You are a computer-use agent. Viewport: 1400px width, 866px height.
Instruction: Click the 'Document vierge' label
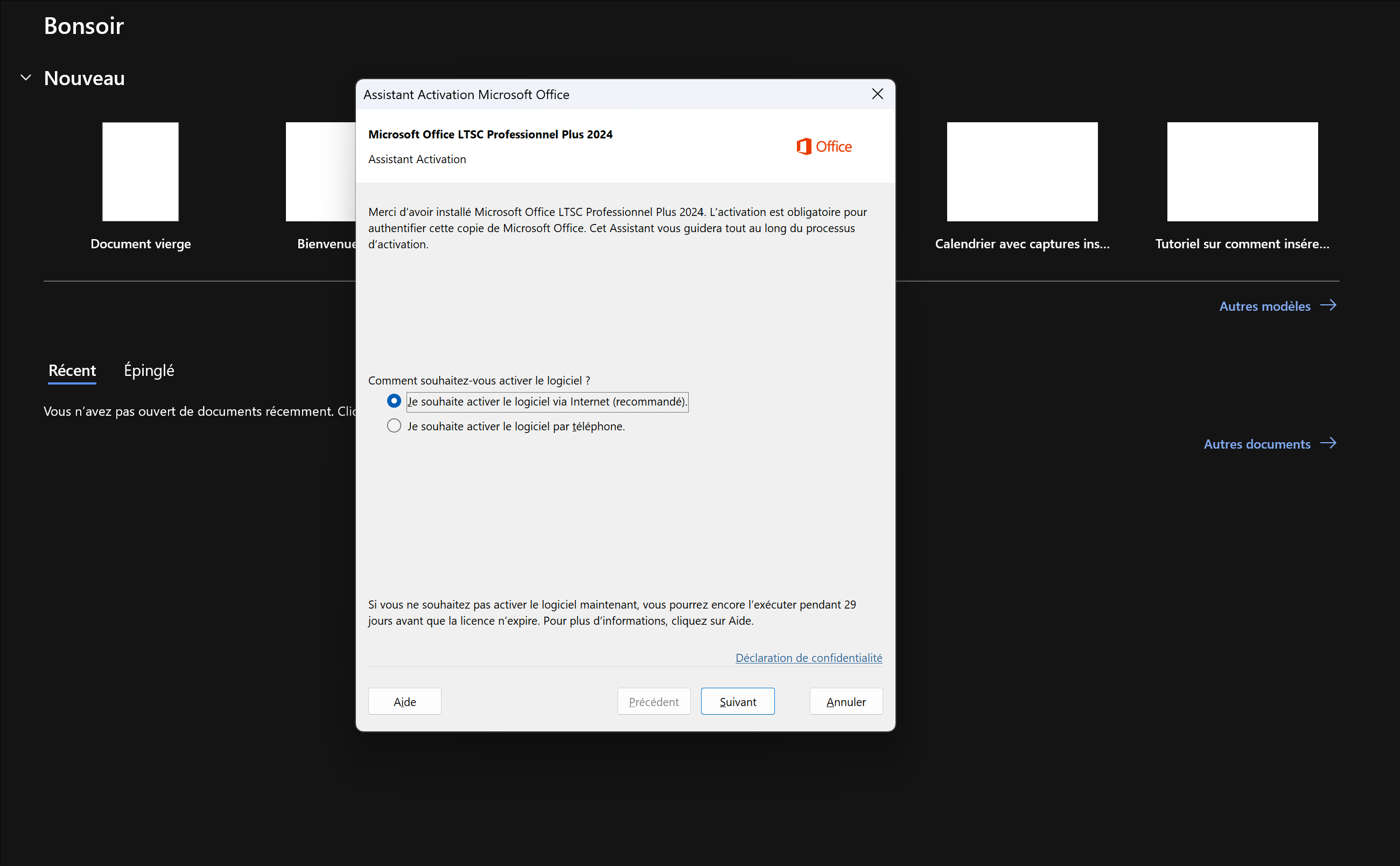coord(141,243)
